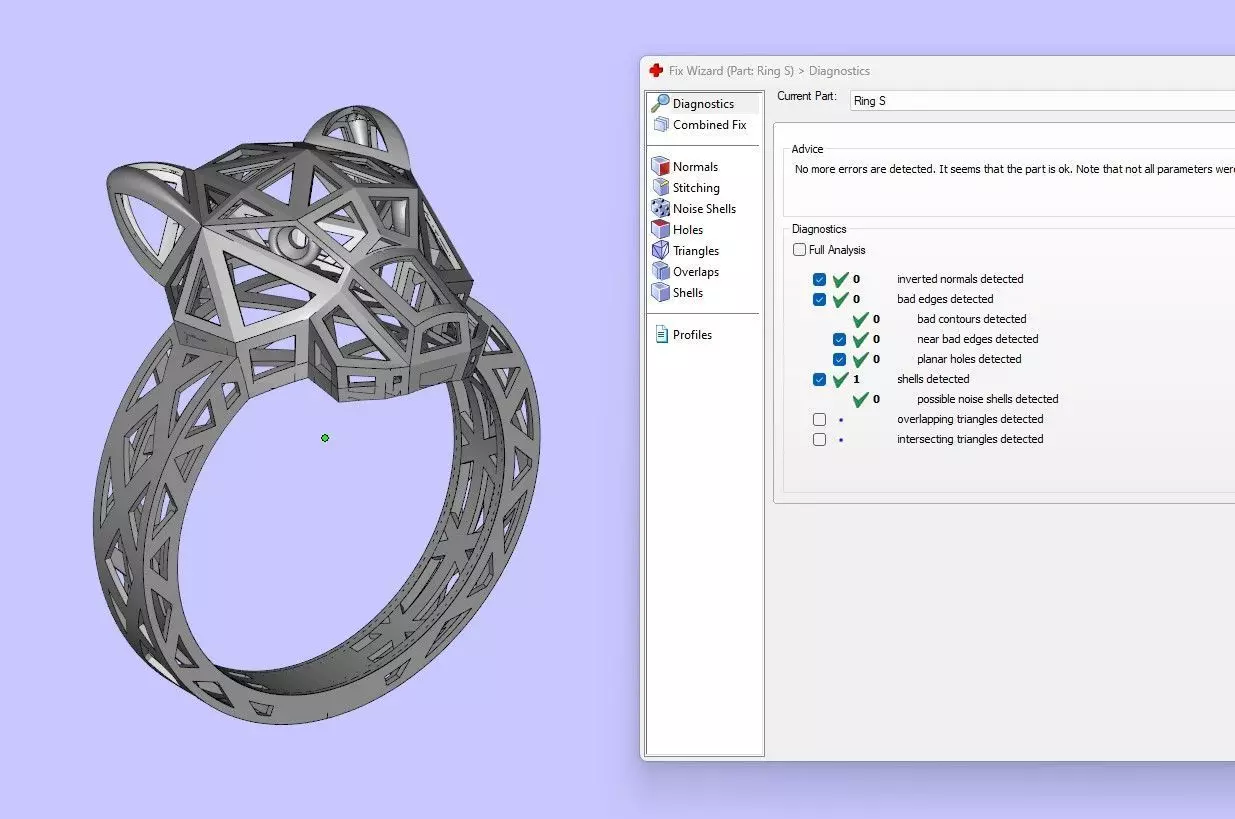Click the red cross Fix Wizard icon
The image size is (1235, 819).
[x=656, y=70]
